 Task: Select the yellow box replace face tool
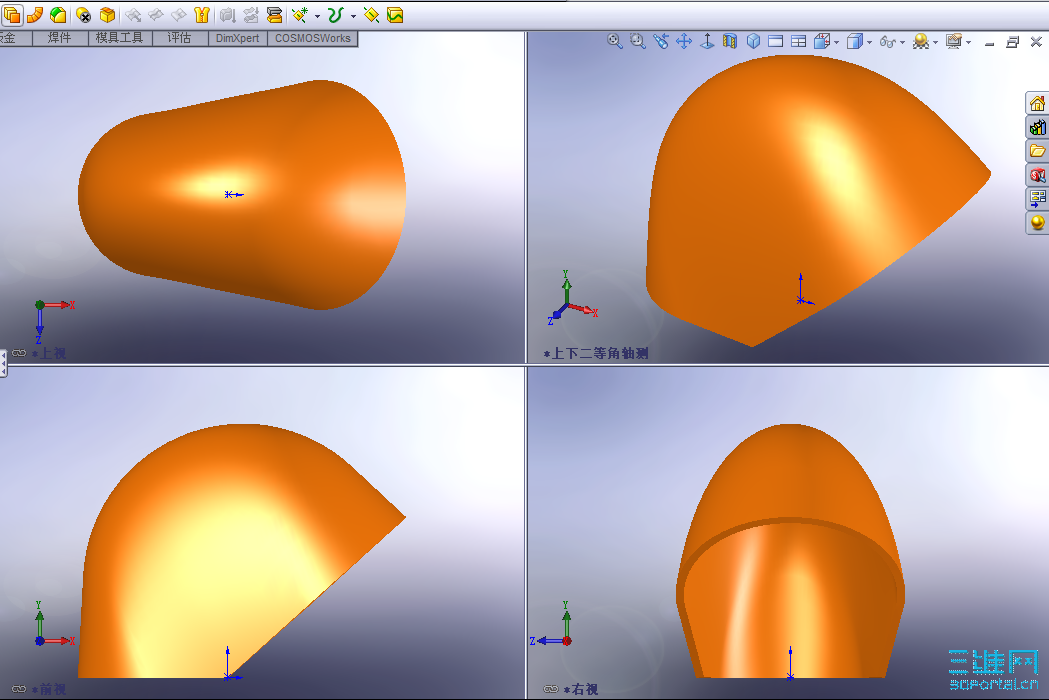pos(107,14)
